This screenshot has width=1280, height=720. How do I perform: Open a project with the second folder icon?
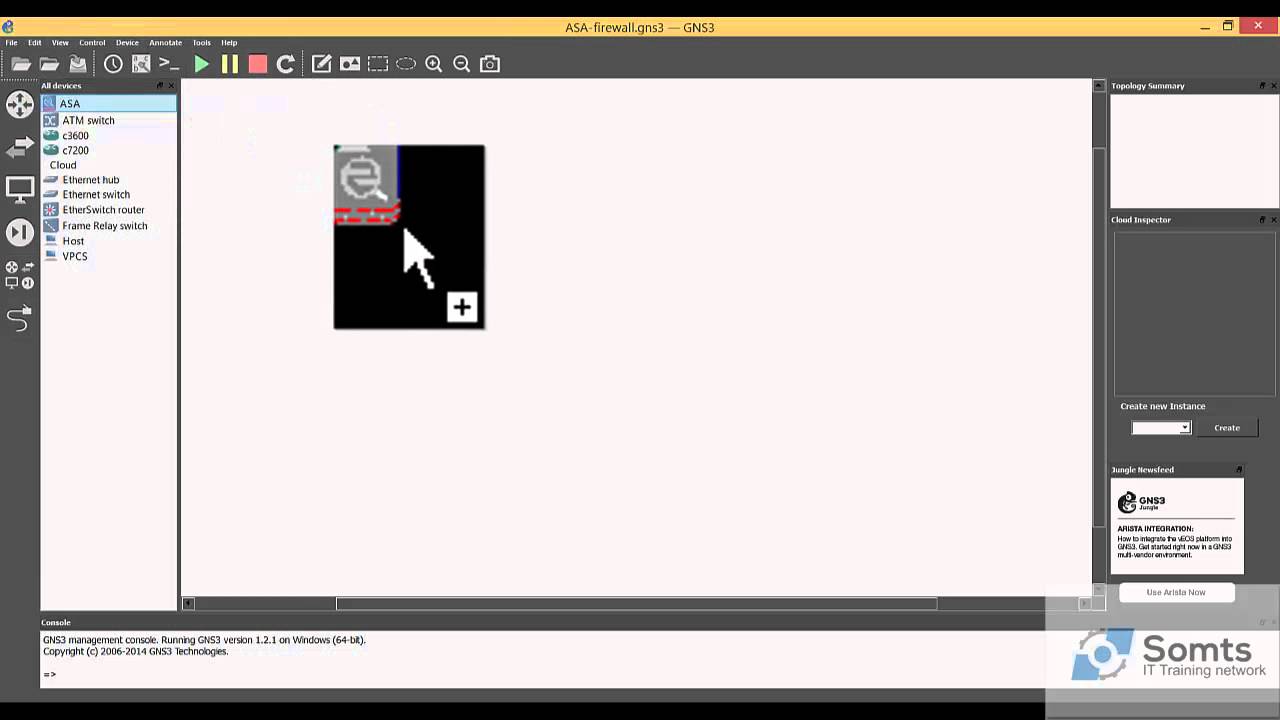[x=49, y=64]
